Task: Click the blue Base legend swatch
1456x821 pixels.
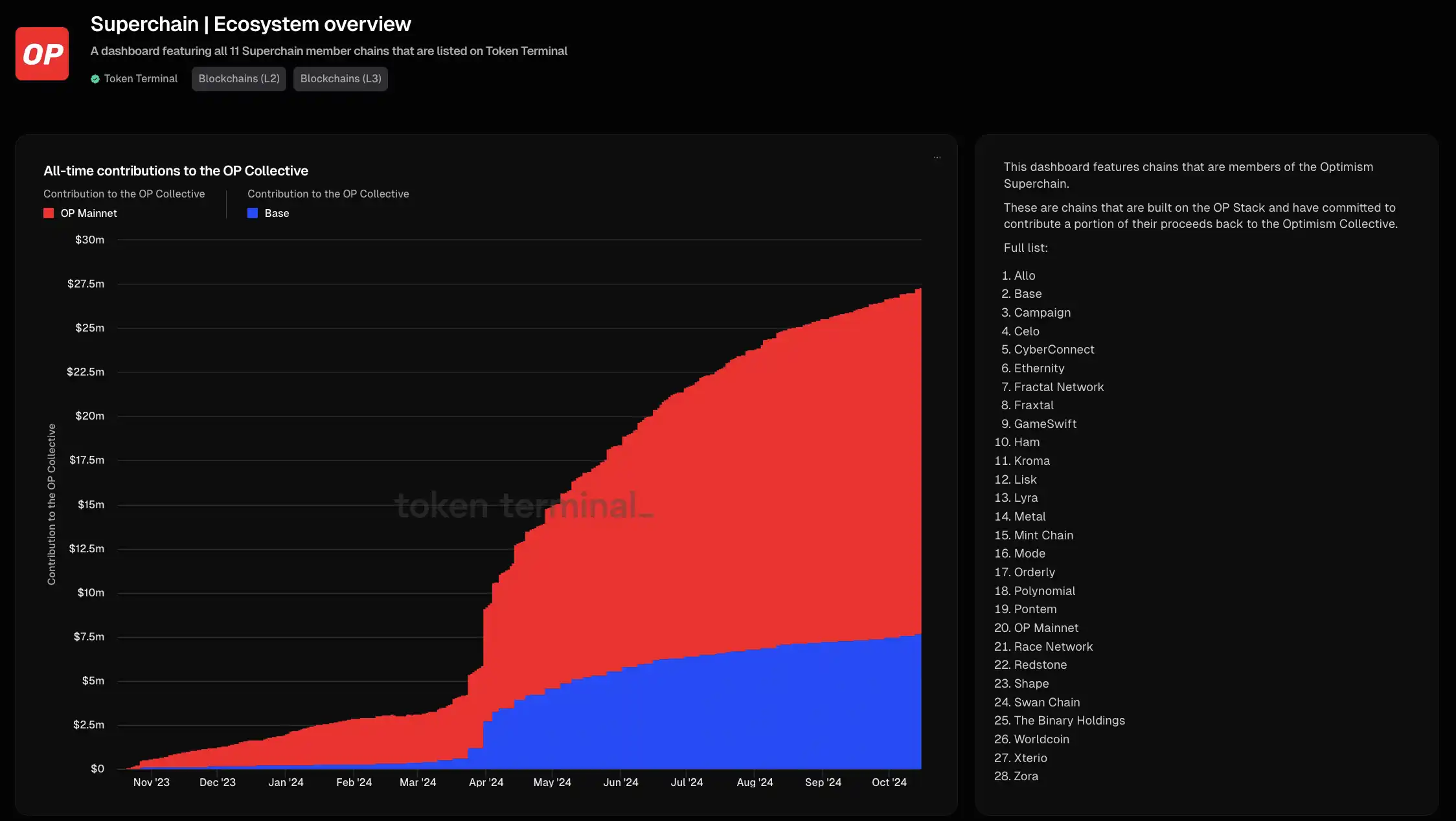Action: pyautogui.click(x=253, y=213)
